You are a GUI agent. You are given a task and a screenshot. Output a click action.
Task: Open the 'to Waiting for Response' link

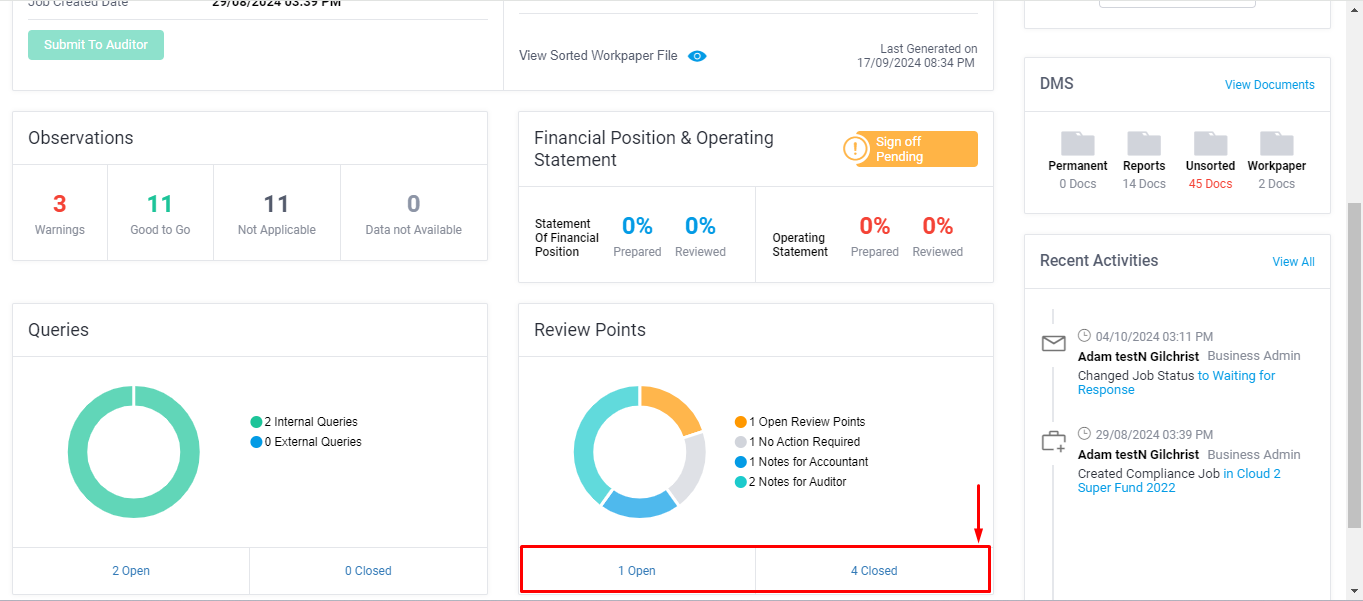(x=1176, y=383)
